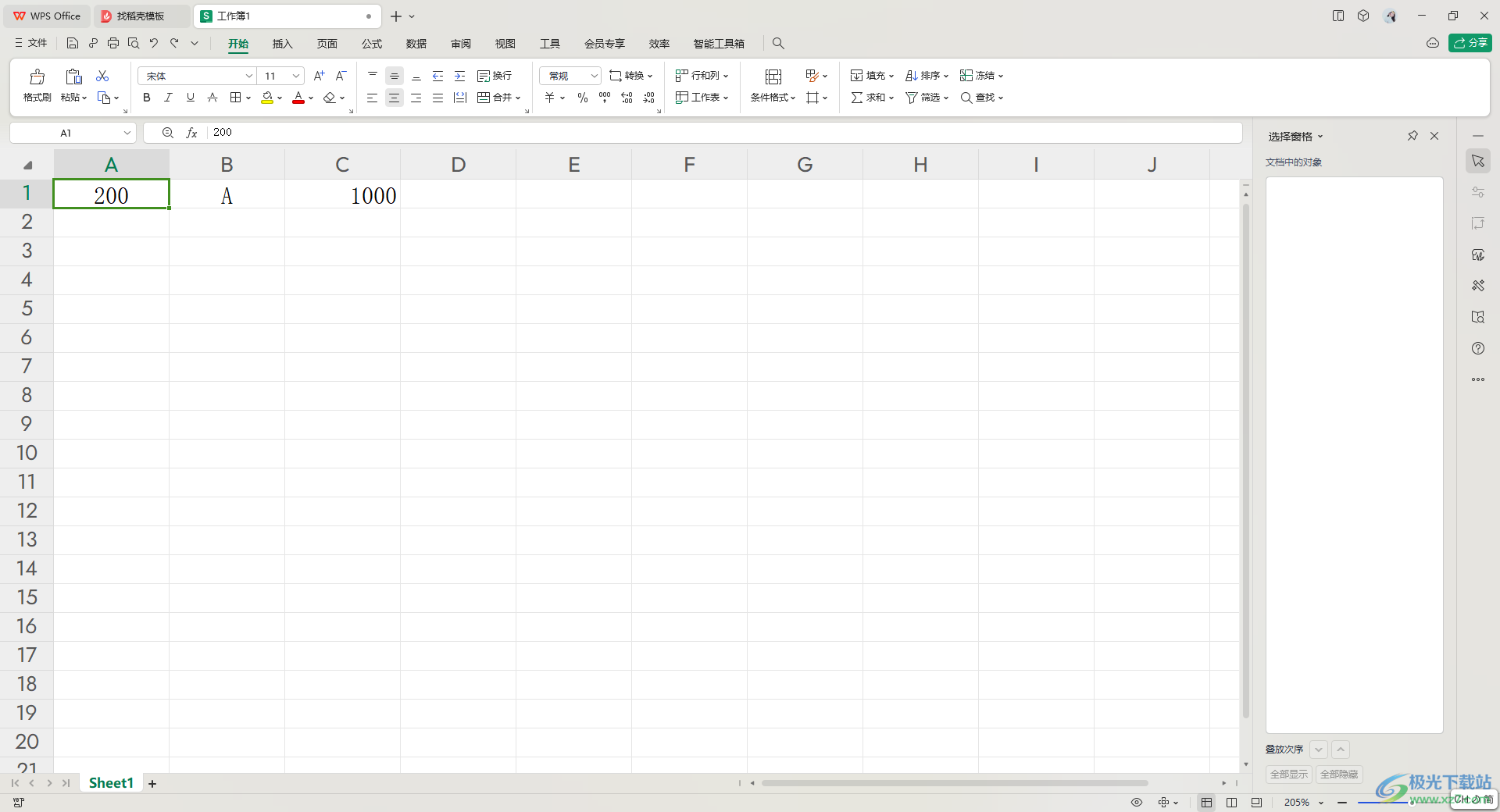Click the print icon in quick access bar
The height and width of the screenshot is (812, 1500).
[113, 43]
